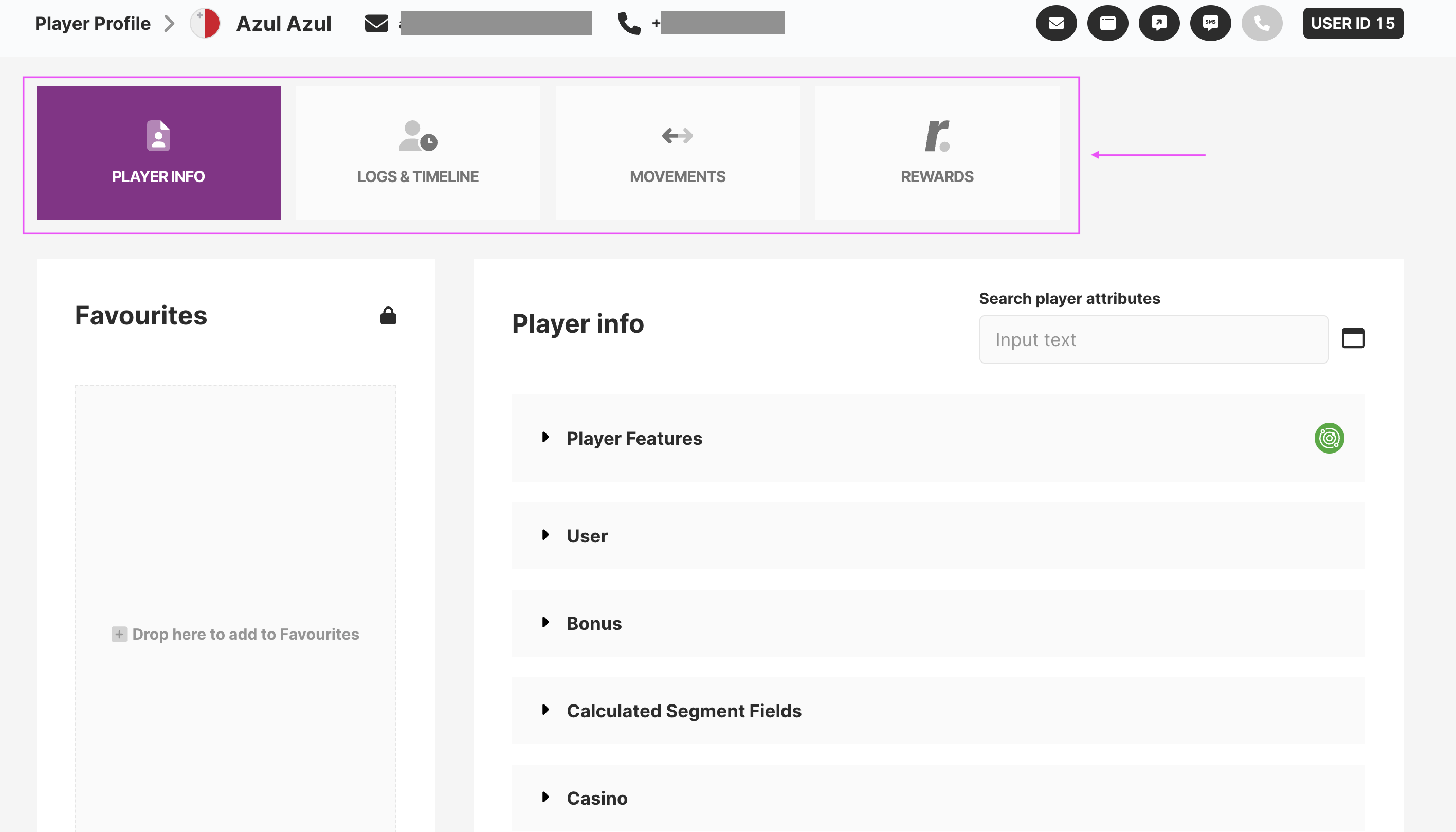Click the green radar icon on Player Features
Screen dimensions: 1456x832
[1328, 438]
